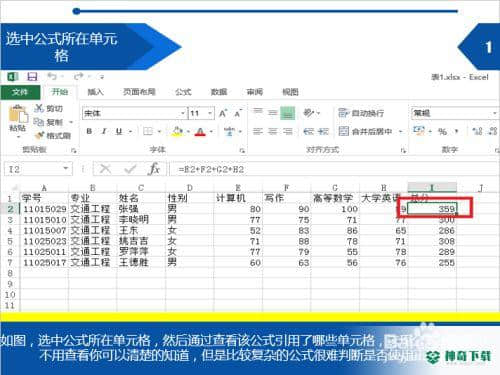Switch to the Formulas ribbon tab

[183, 92]
